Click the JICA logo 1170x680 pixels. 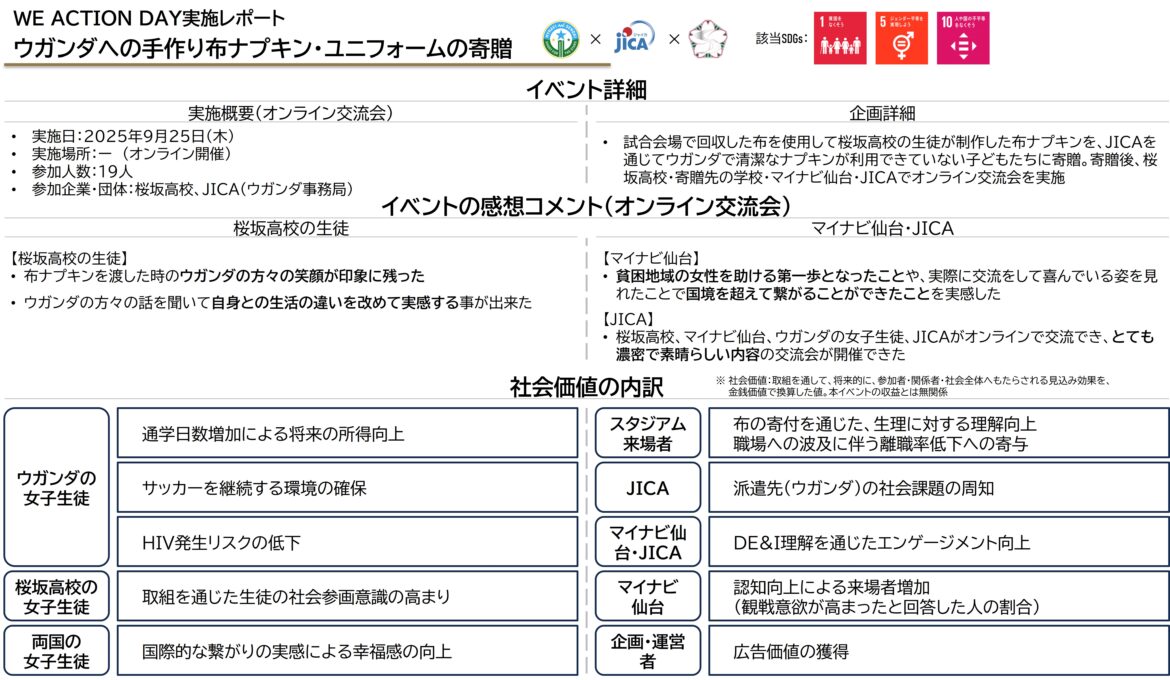634,39
